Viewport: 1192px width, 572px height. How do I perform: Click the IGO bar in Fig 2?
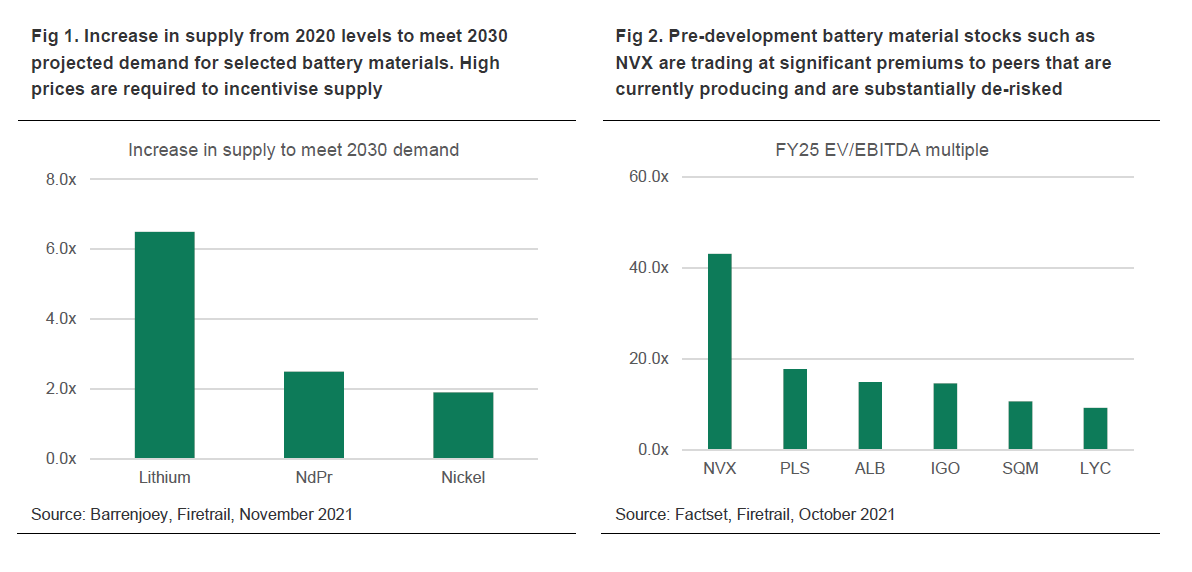coord(945,416)
